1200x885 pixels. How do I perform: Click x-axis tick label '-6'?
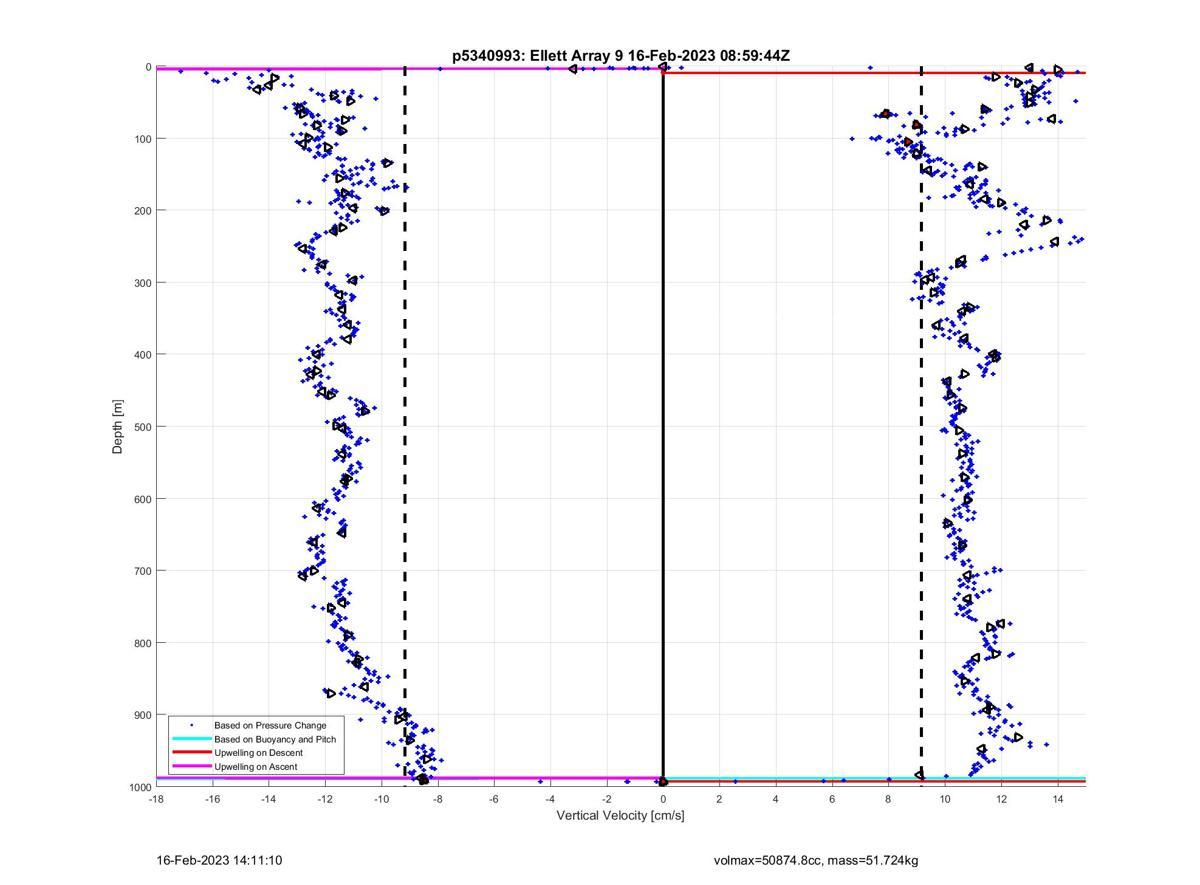pyautogui.click(x=494, y=798)
